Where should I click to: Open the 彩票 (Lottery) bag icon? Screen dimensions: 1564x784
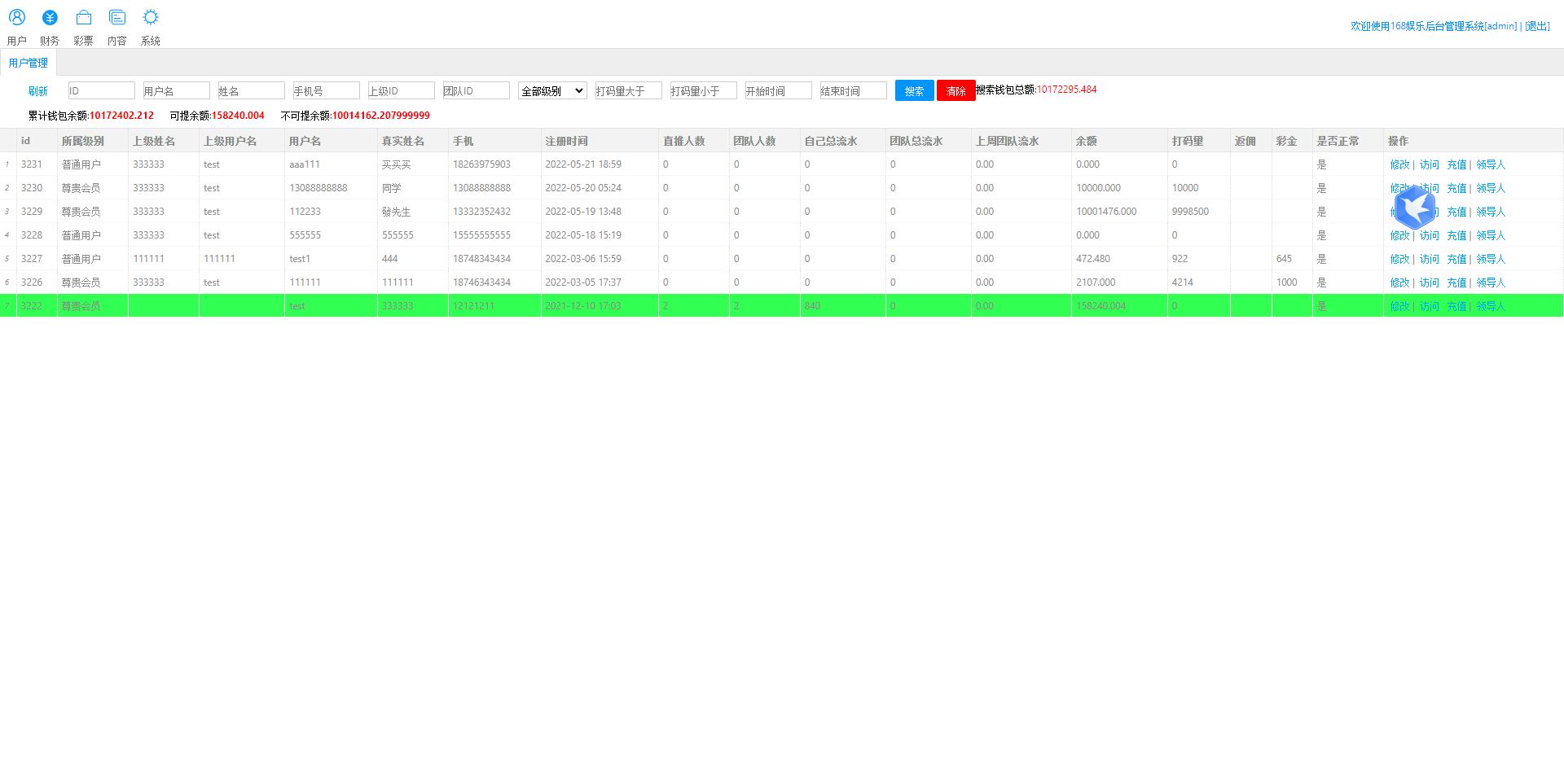click(x=83, y=18)
